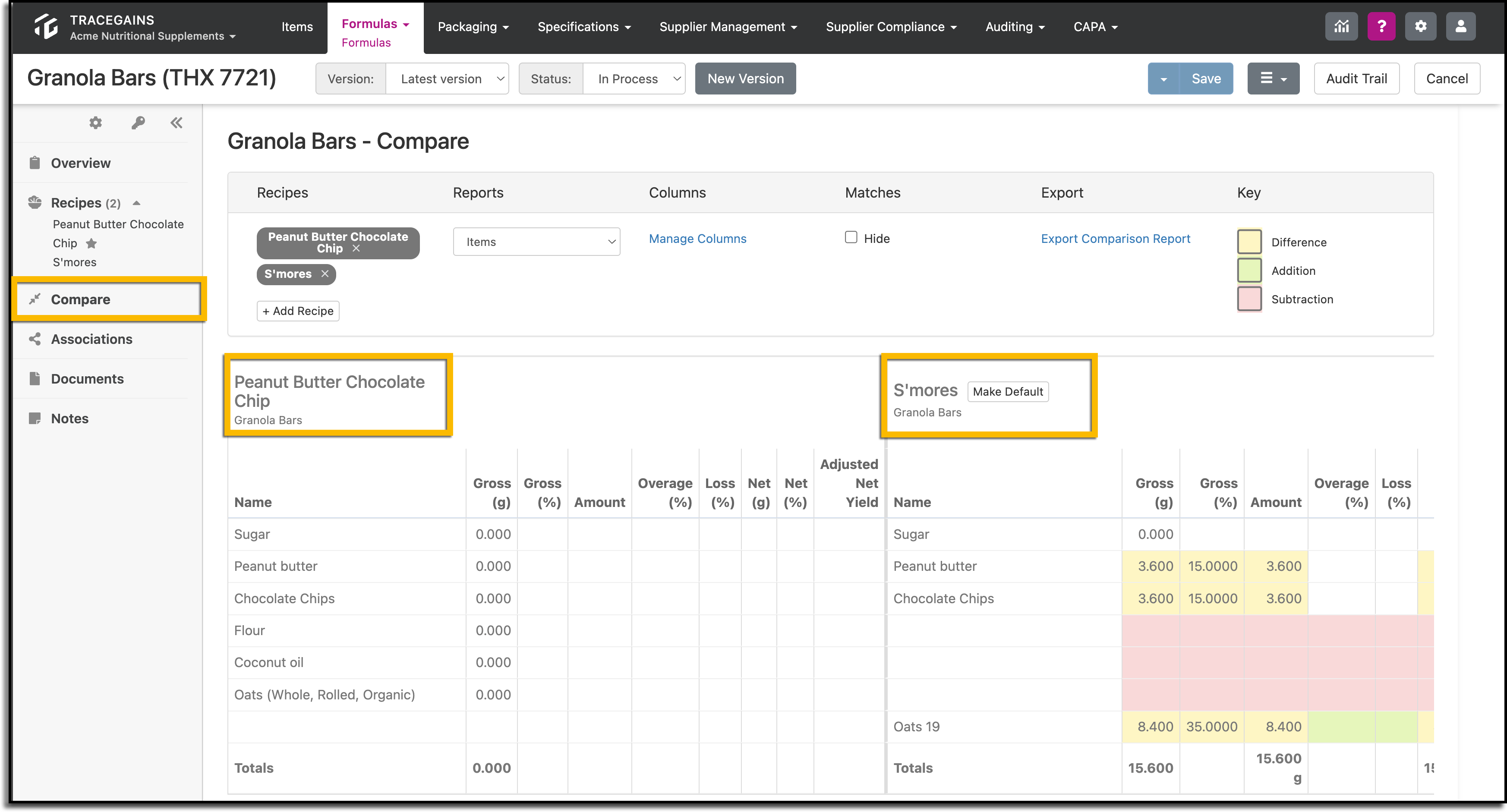This screenshot has width=1507, height=812.
Task: Click the Documents file icon
Action: point(35,378)
